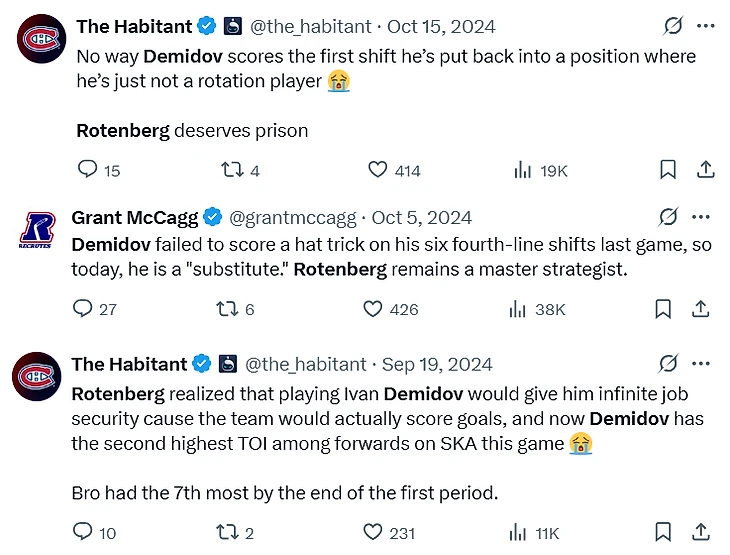Open Grant McCagg's profile name link
The height and width of the screenshot is (555, 730).
pos(135,217)
